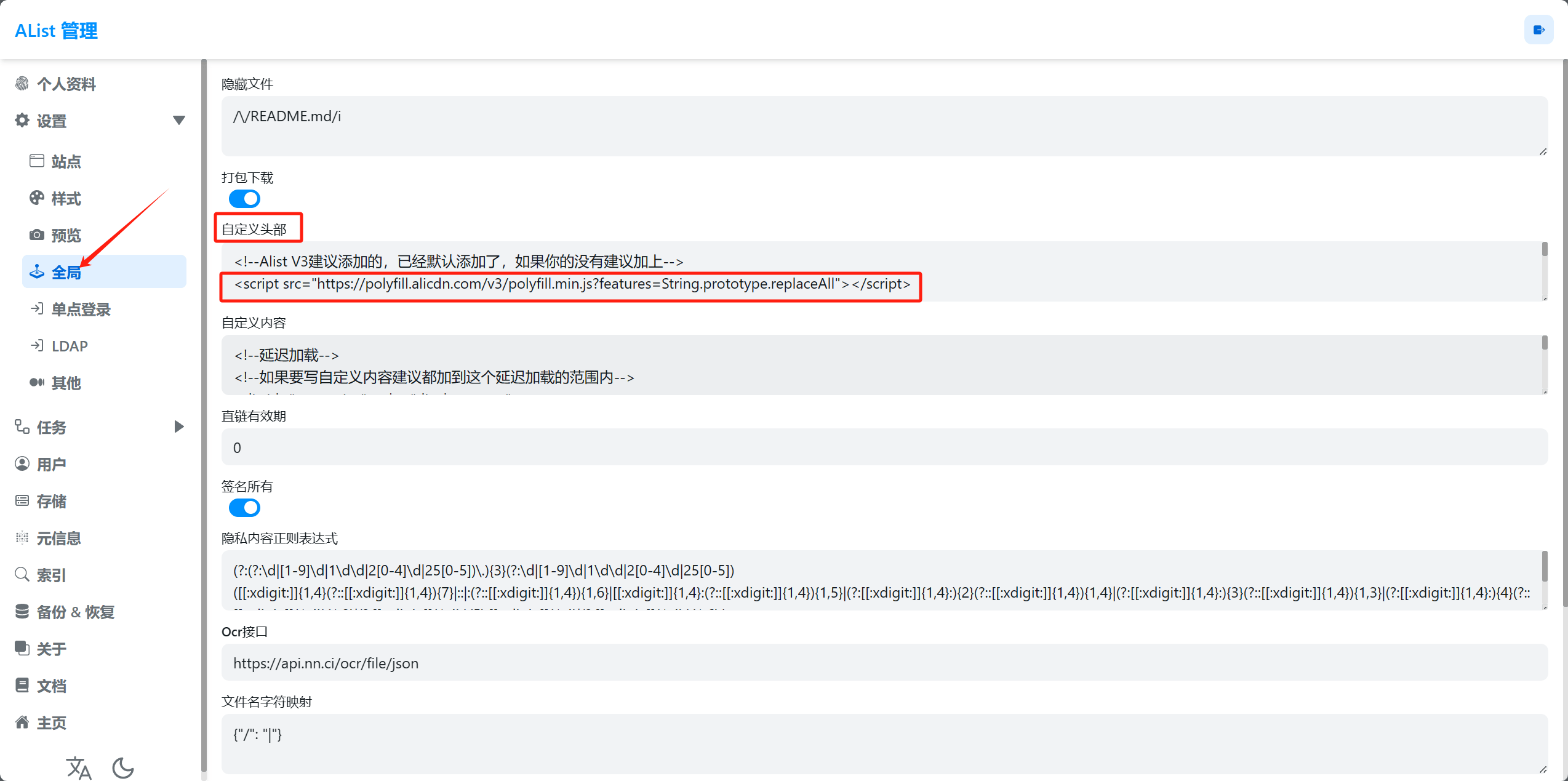The image size is (1568, 781).
Task: Open the 站点 settings page
Action: (66, 161)
